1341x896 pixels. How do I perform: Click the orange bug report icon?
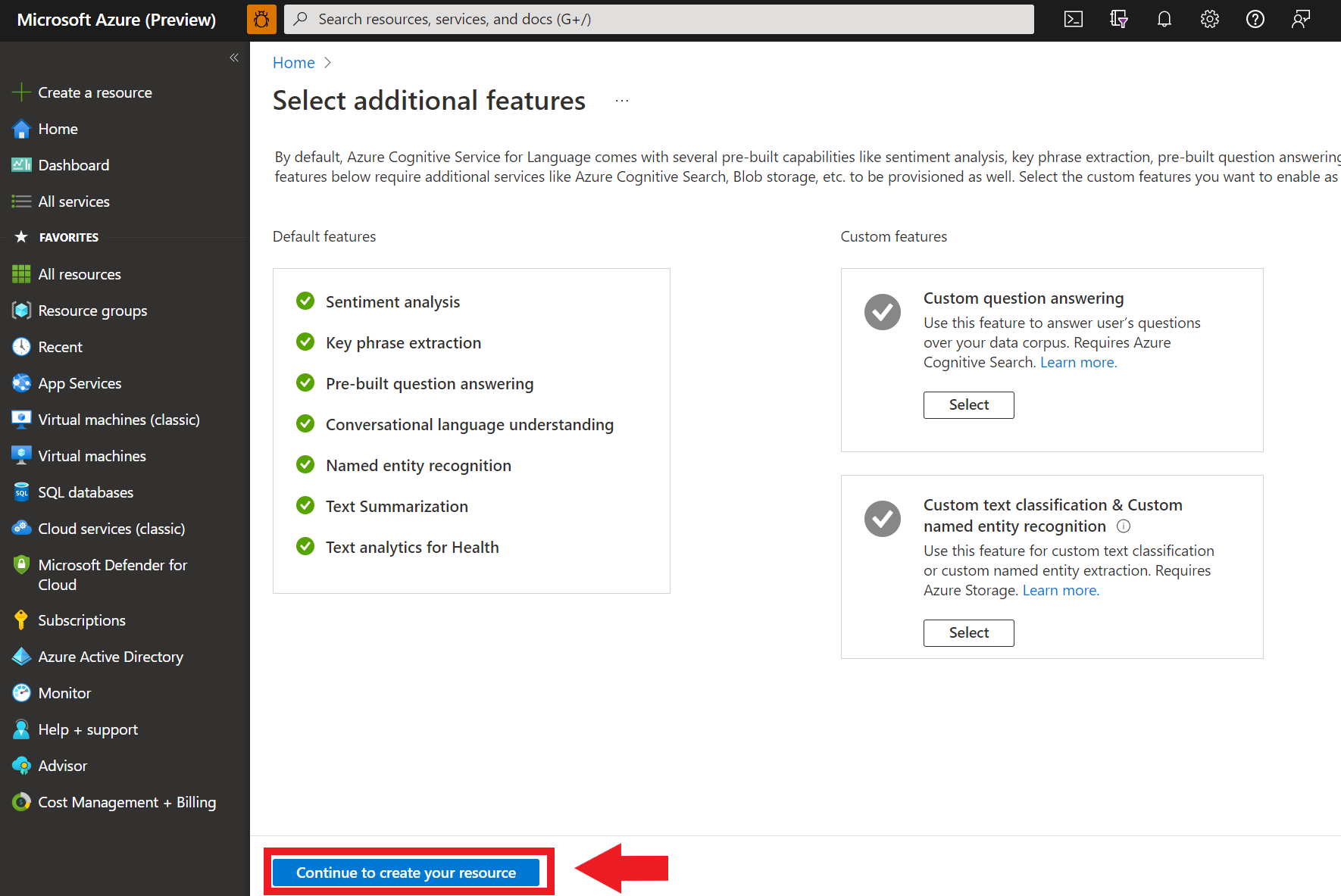pyautogui.click(x=261, y=20)
